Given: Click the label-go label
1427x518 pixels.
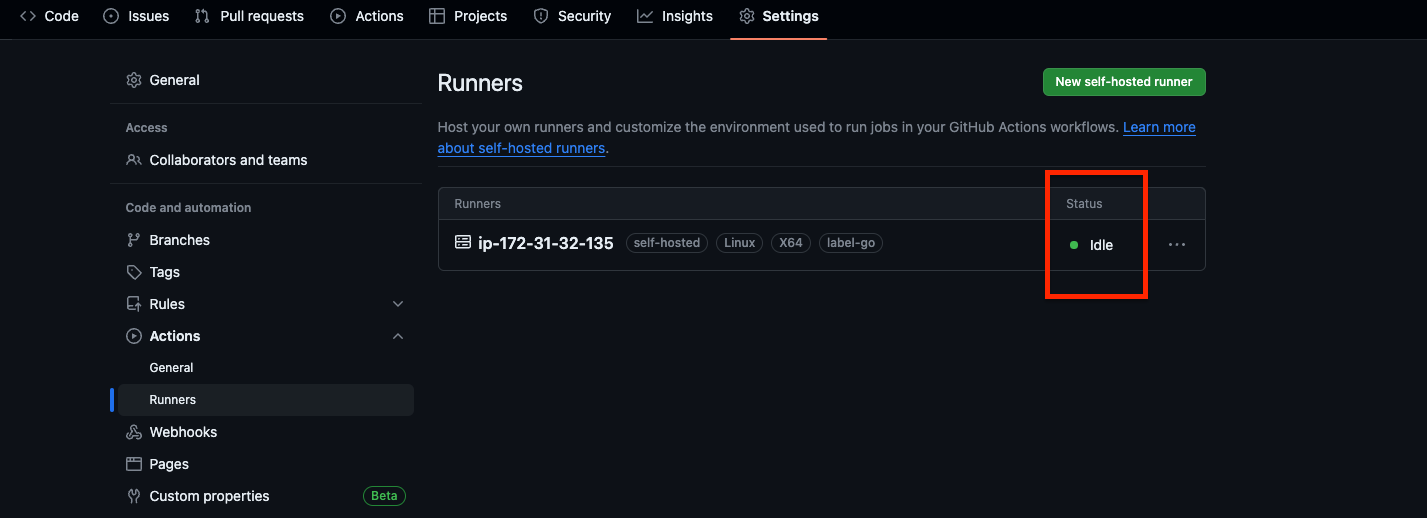Looking at the screenshot, I should tap(851, 243).
